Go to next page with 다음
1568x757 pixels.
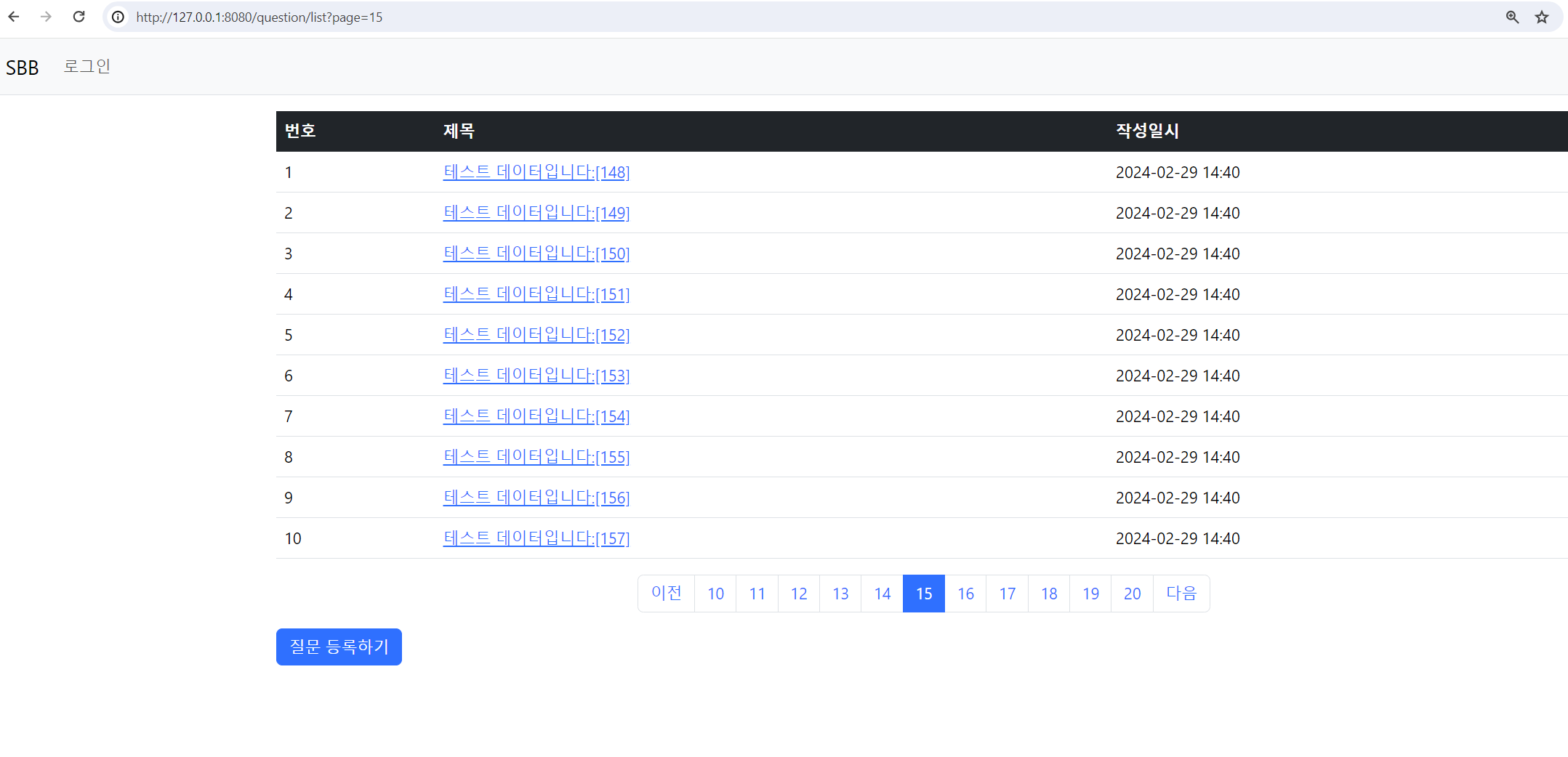point(1181,594)
